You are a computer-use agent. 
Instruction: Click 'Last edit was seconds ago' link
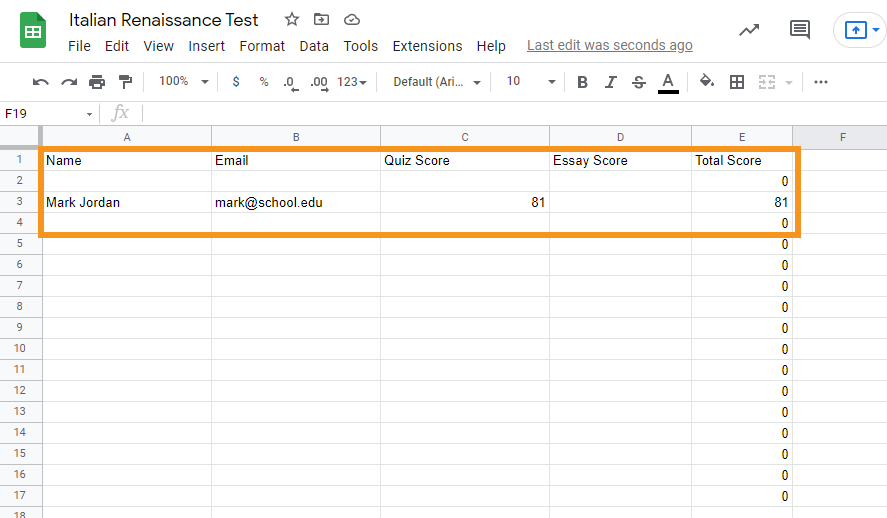click(609, 46)
